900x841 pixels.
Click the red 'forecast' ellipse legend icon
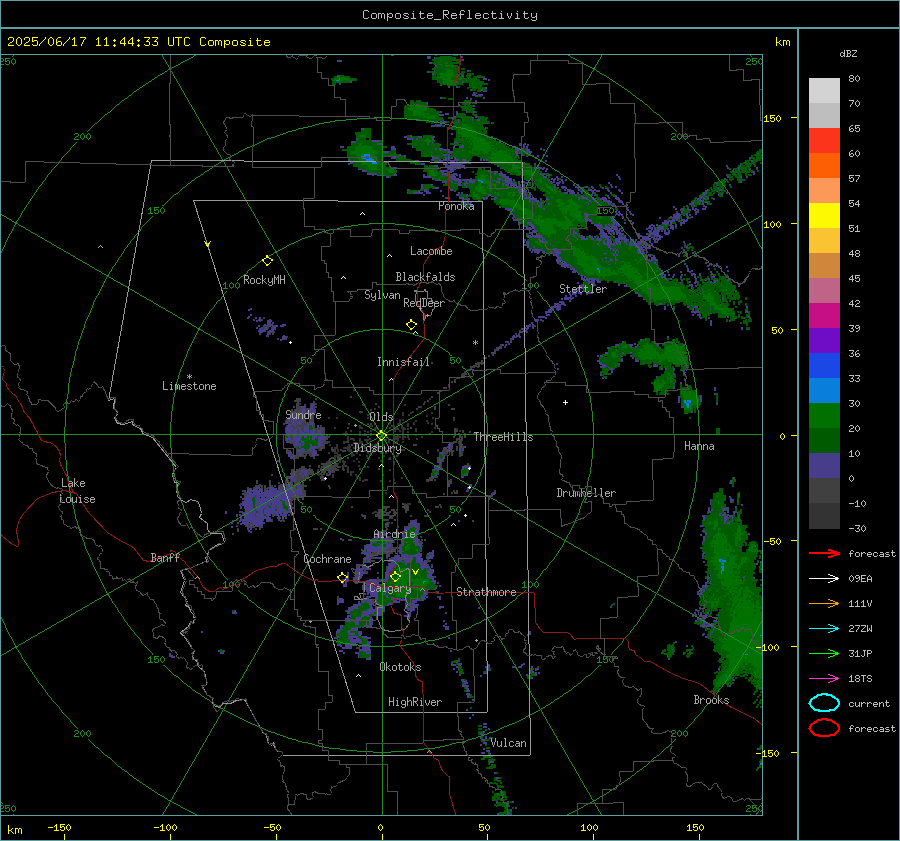point(824,728)
